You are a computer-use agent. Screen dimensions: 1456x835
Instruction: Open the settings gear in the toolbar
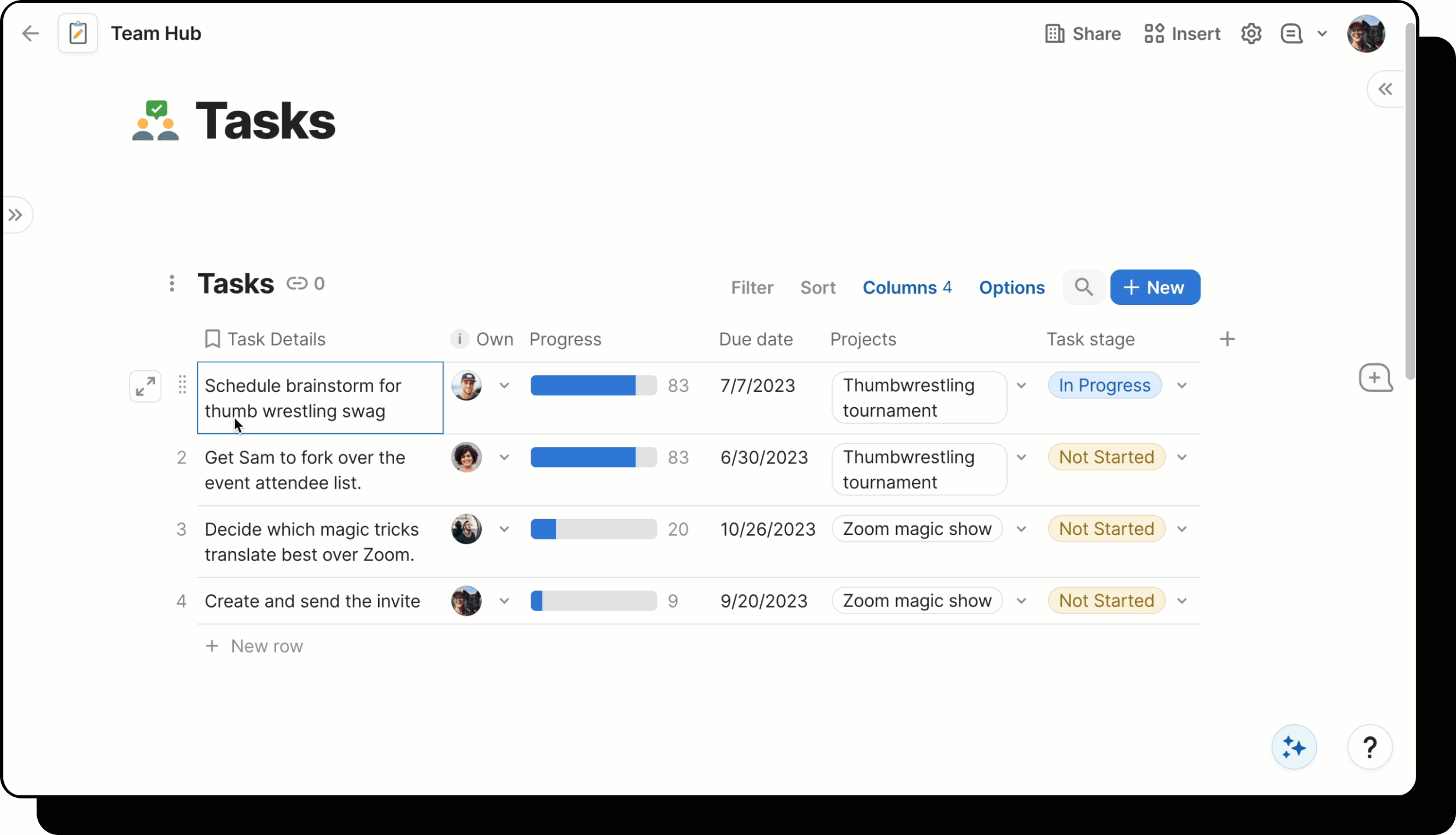1251,33
